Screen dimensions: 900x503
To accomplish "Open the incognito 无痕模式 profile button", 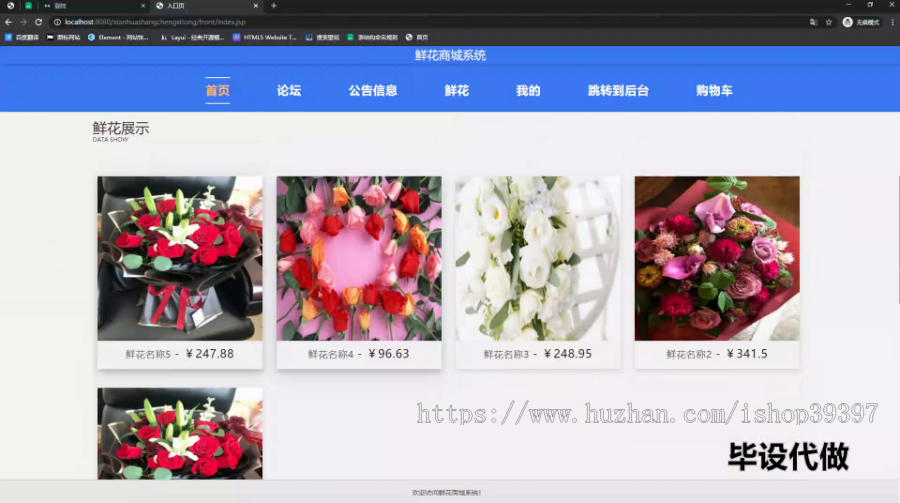I will 861,22.
